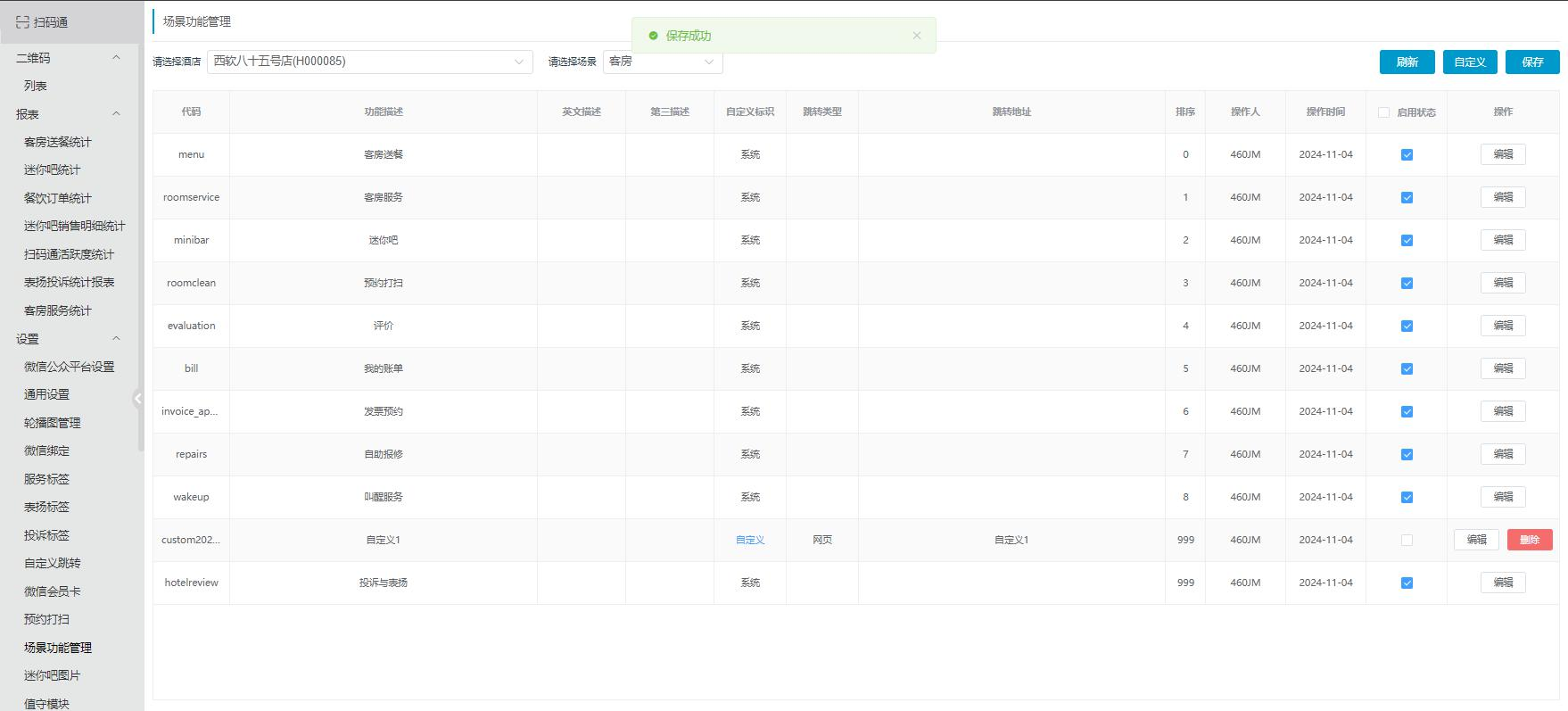Delete the custom 自定义1 row
This screenshot has height=711, width=1568.
[1529, 540]
